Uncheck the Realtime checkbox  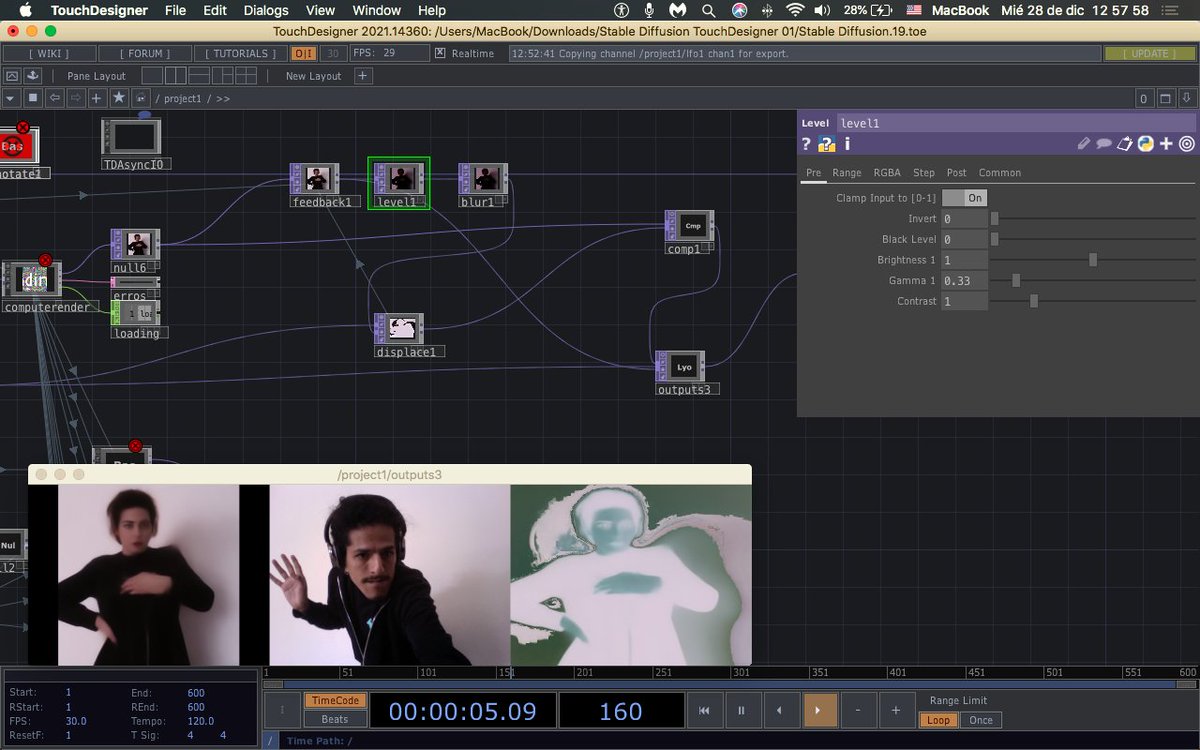click(440, 53)
